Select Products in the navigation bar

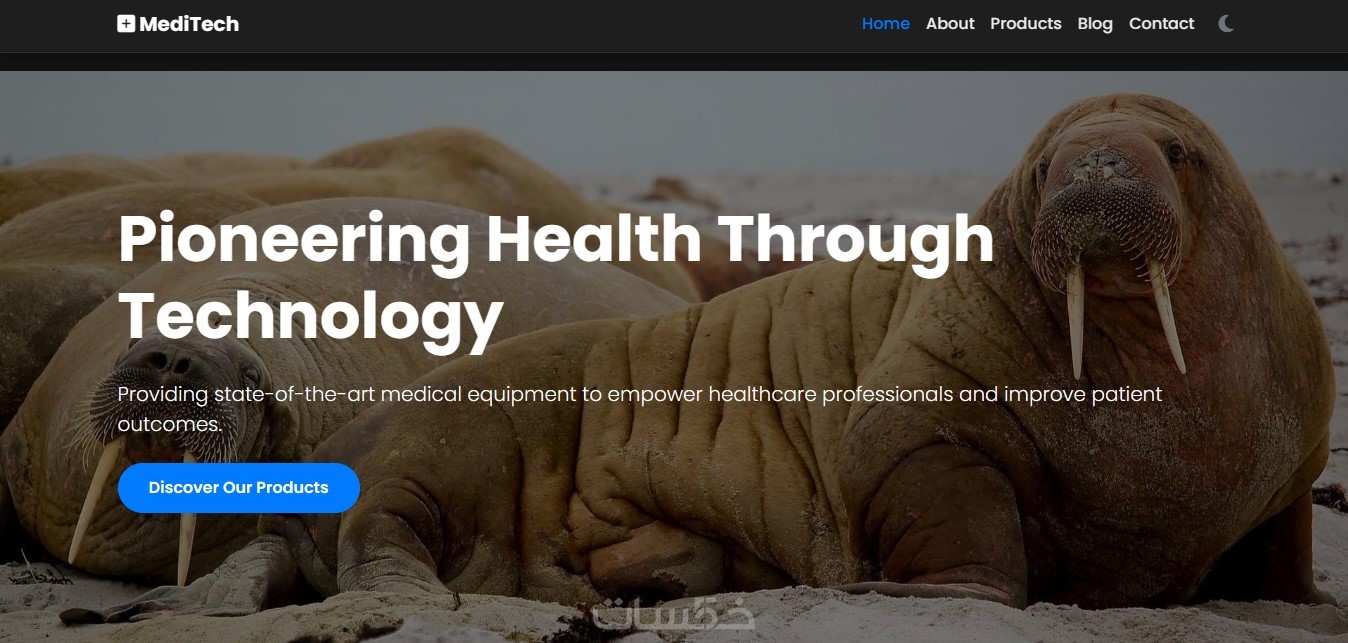tap(1025, 24)
